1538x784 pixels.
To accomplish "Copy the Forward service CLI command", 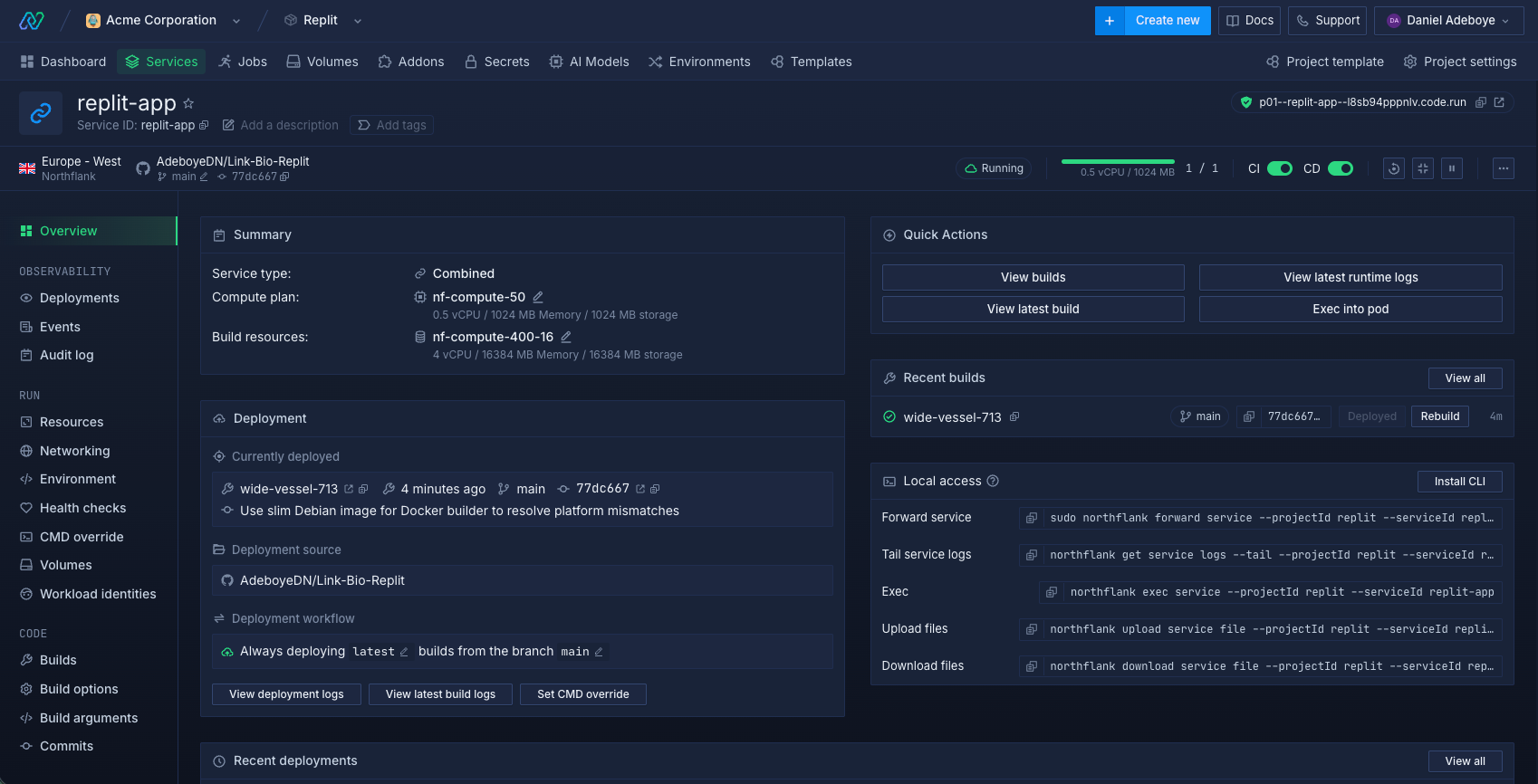I will pos(1031,518).
